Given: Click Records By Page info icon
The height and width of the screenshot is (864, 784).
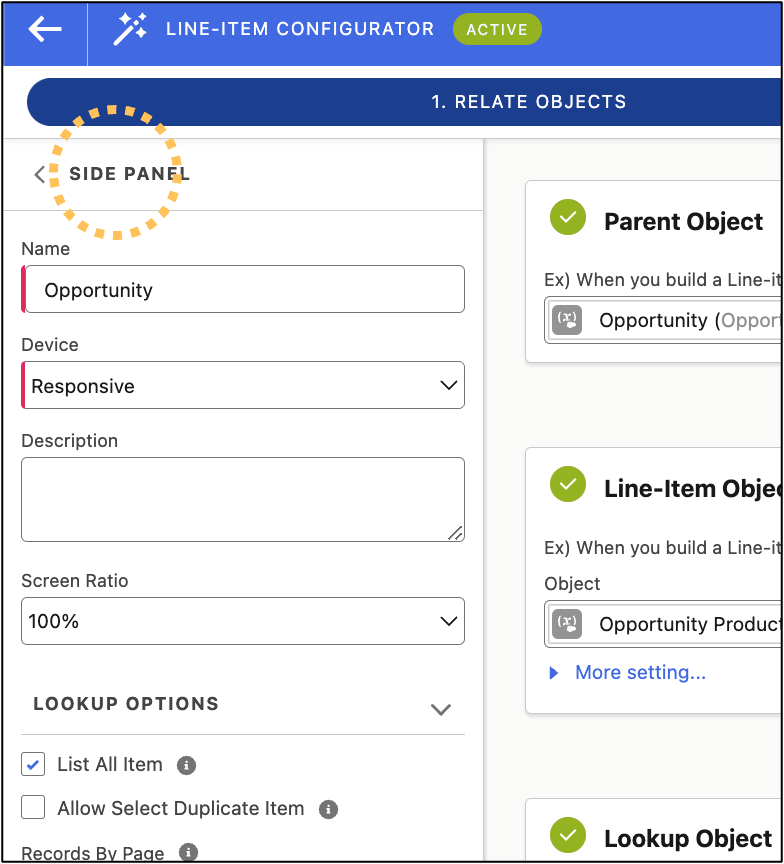Looking at the screenshot, I should tap(188, 852).
